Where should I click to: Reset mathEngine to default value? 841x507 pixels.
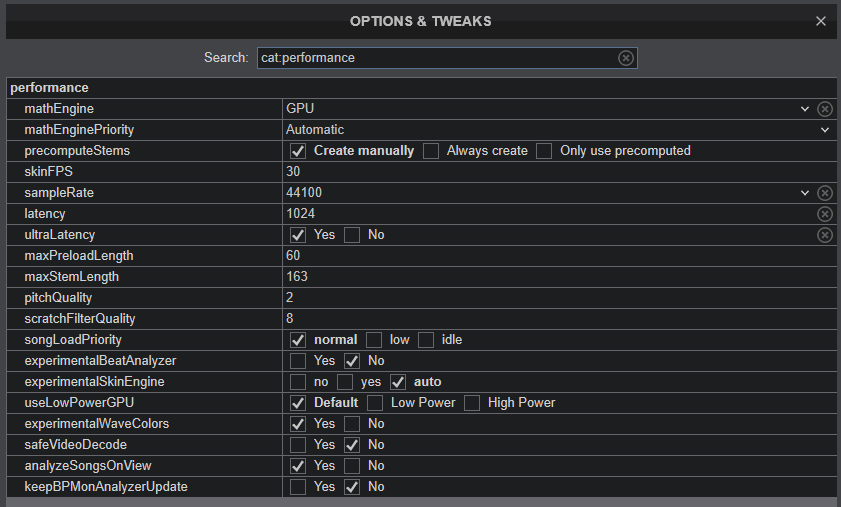click(x=825, y=109)
